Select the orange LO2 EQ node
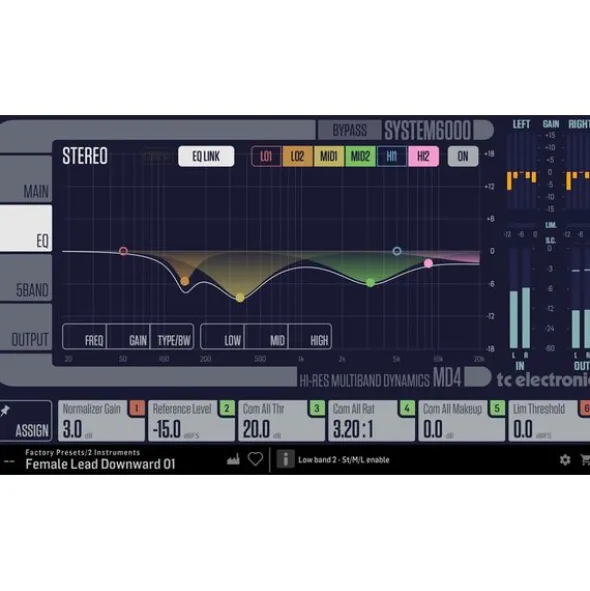Viewport: 590px width, 591px height. (185, 281)
